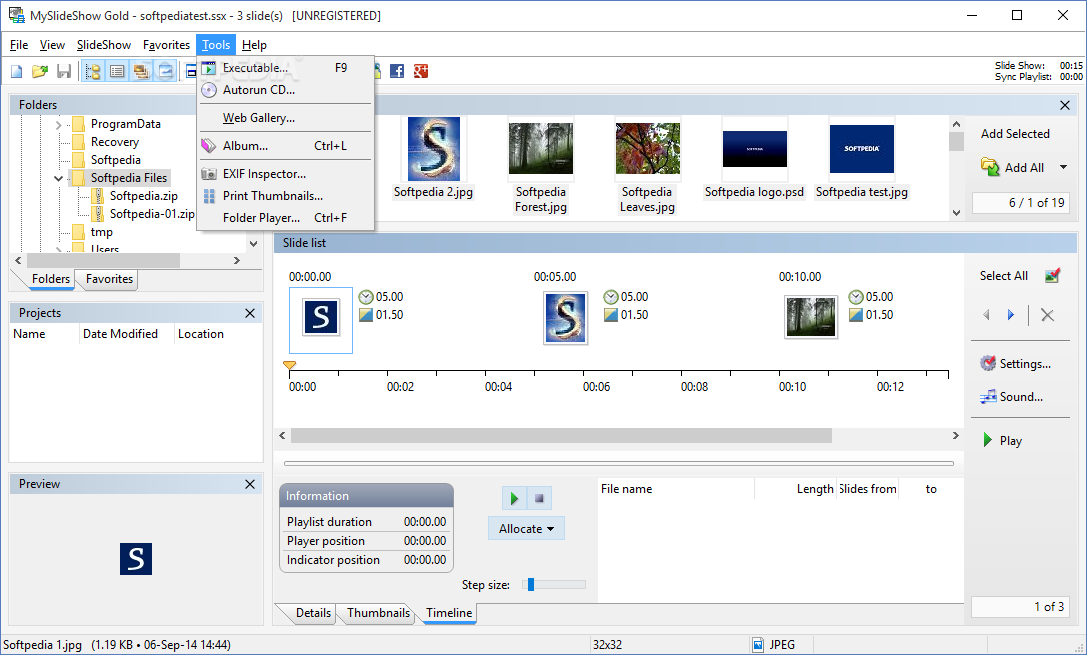The width and height of the screenshot is (1087, 655).
Task: Switch to the Favorites tab
Action: [109, 279]
